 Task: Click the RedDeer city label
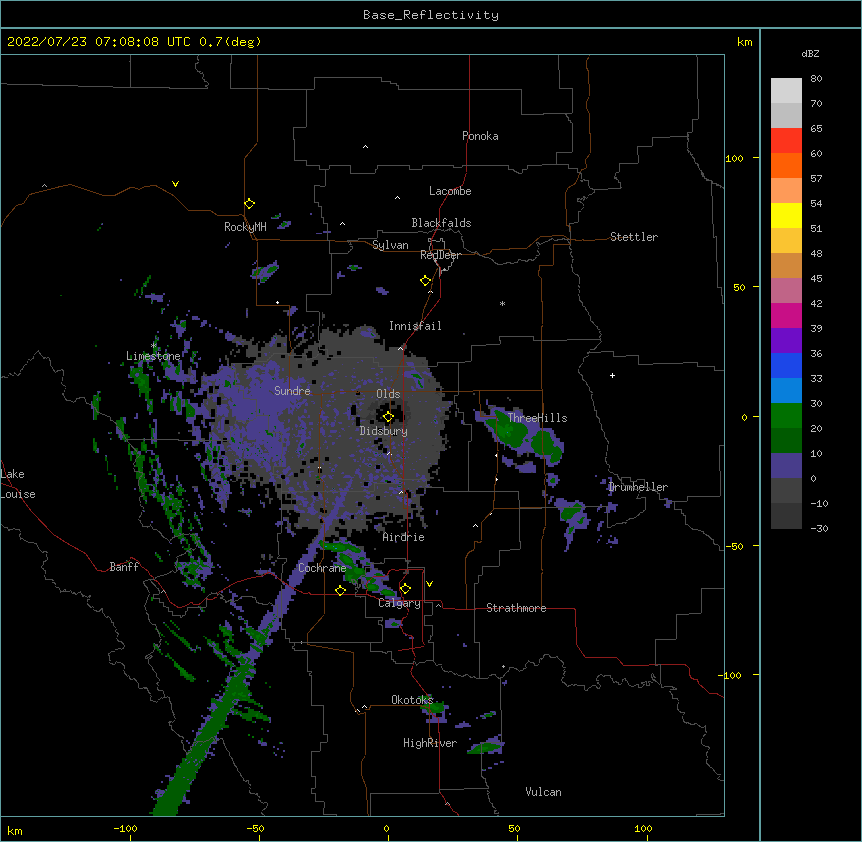(440, 255)
